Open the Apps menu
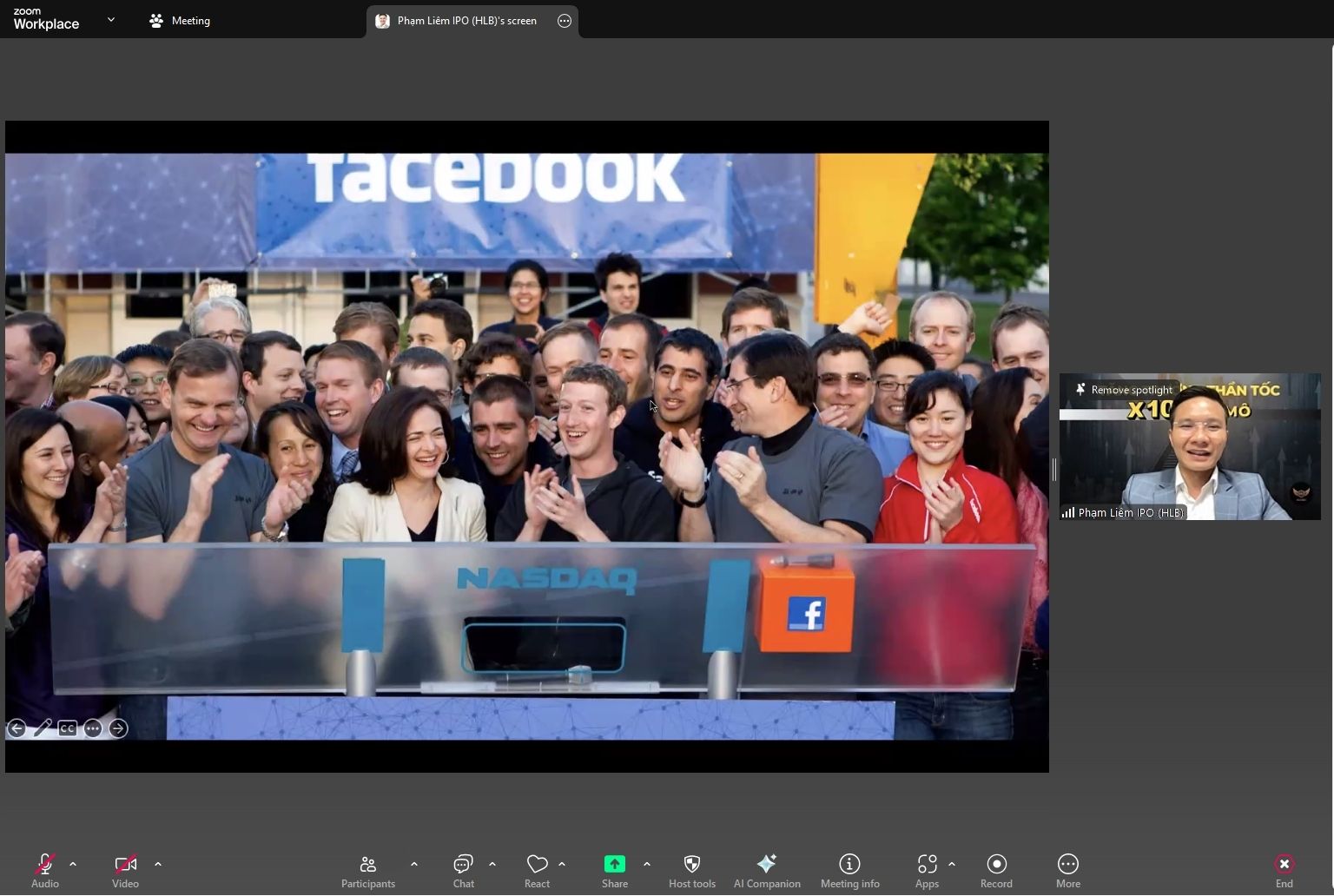 [927, 871]
